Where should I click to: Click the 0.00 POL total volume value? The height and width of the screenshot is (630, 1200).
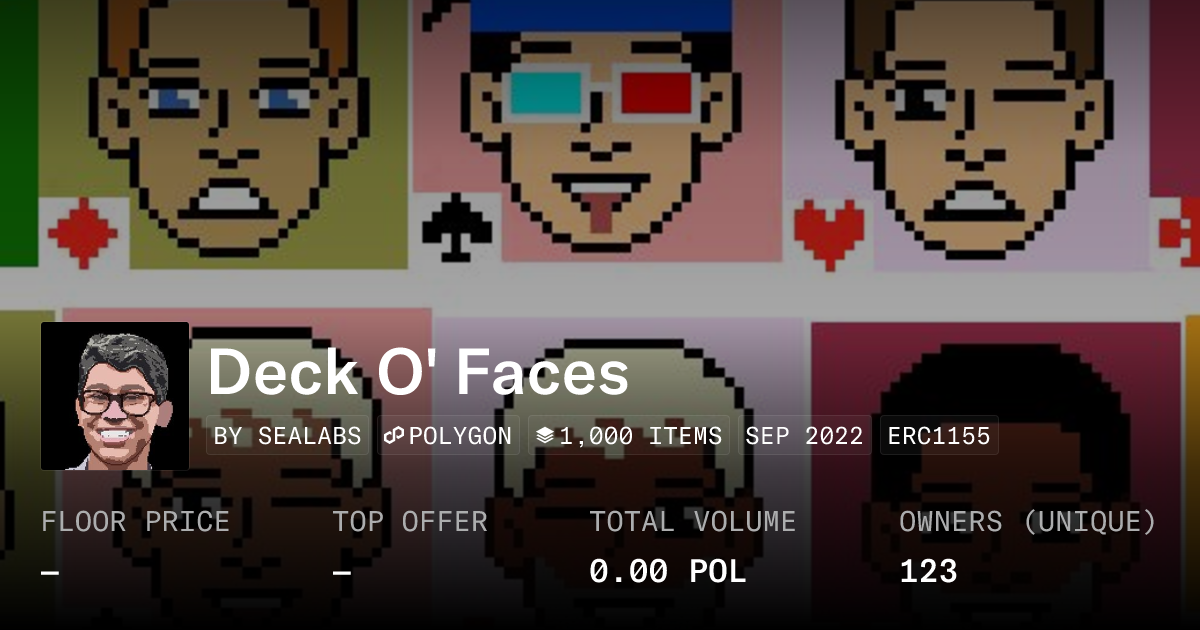tap(668, 572)
